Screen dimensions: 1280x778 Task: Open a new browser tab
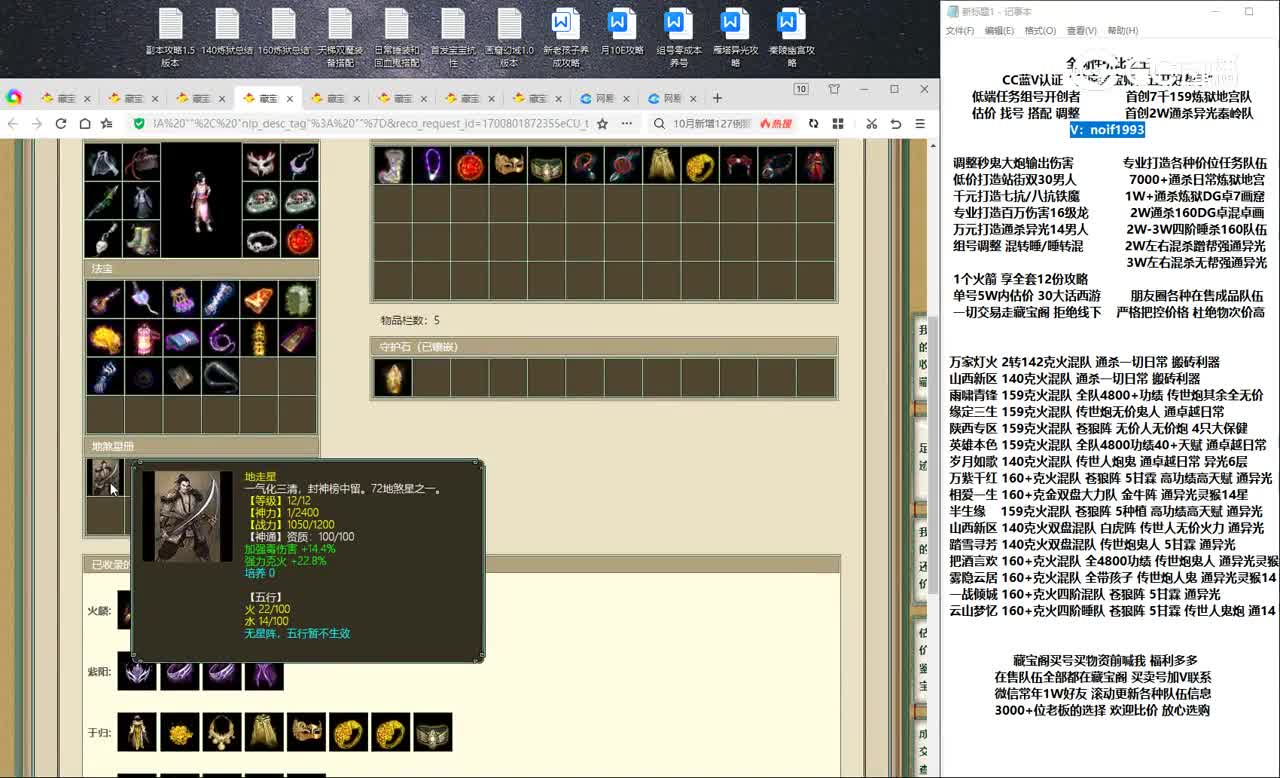pos(717,98)
